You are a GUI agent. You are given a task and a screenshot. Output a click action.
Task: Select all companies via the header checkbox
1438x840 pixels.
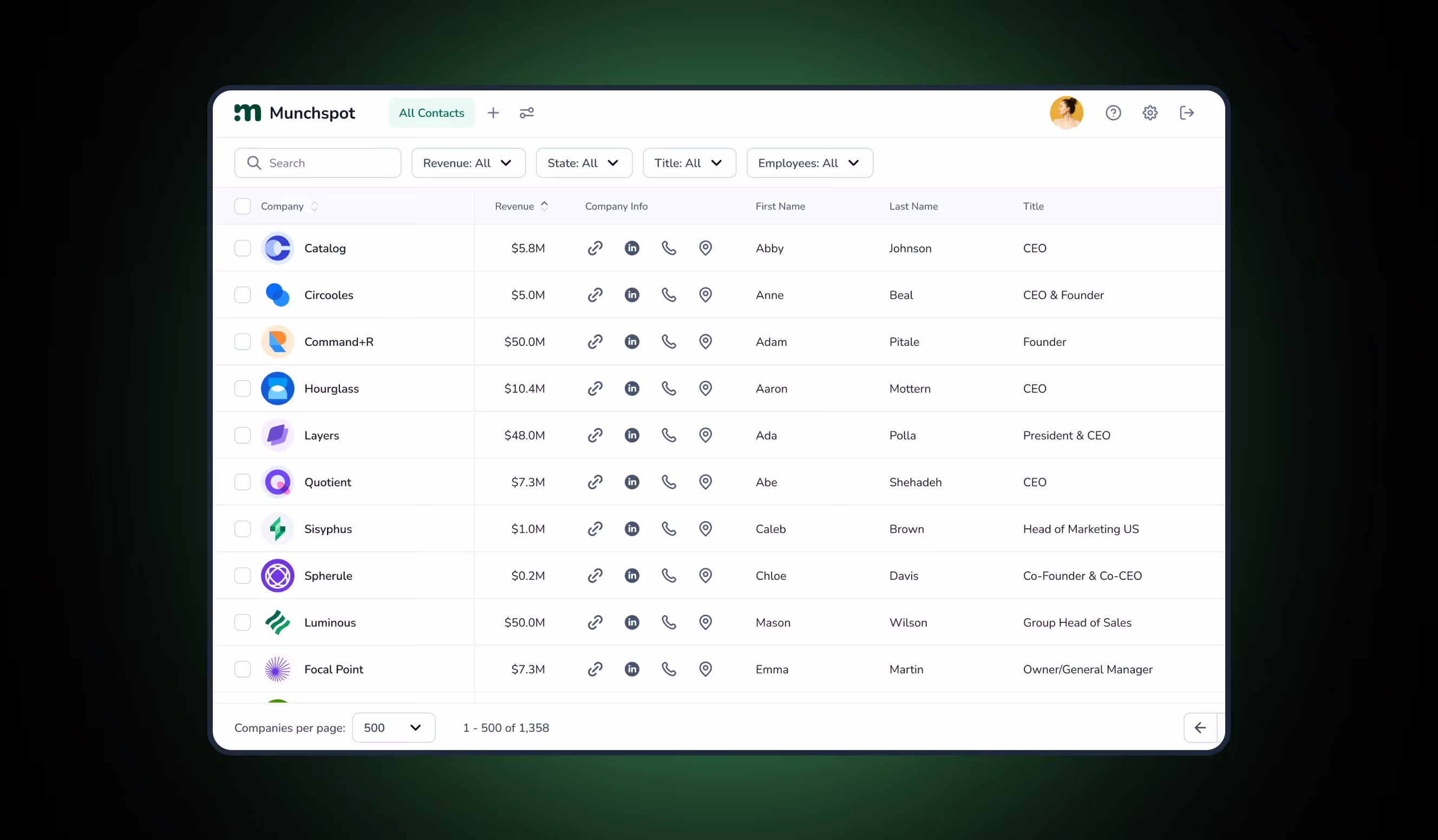tap(243, 206)
